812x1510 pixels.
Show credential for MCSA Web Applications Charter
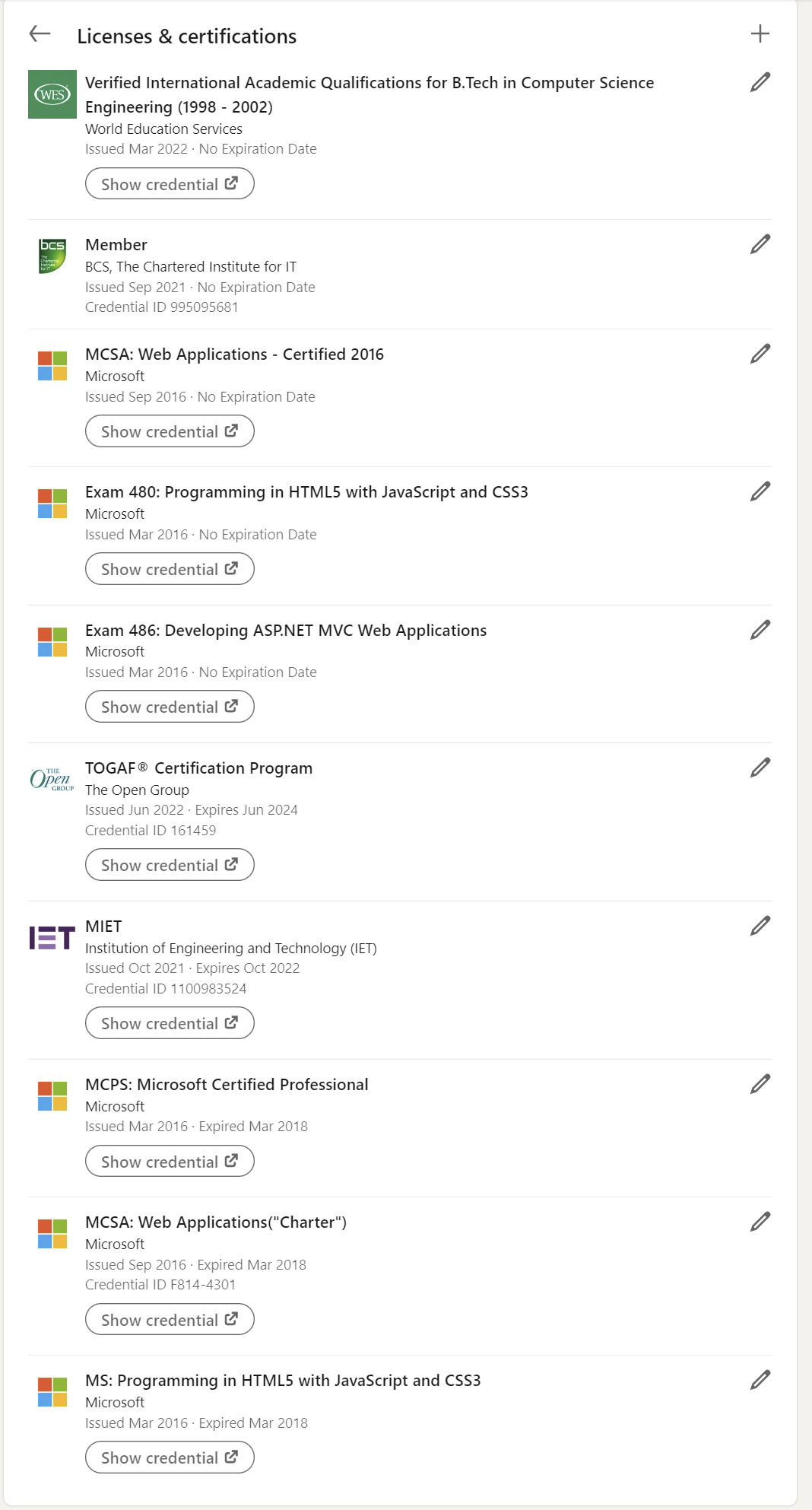170,1319
